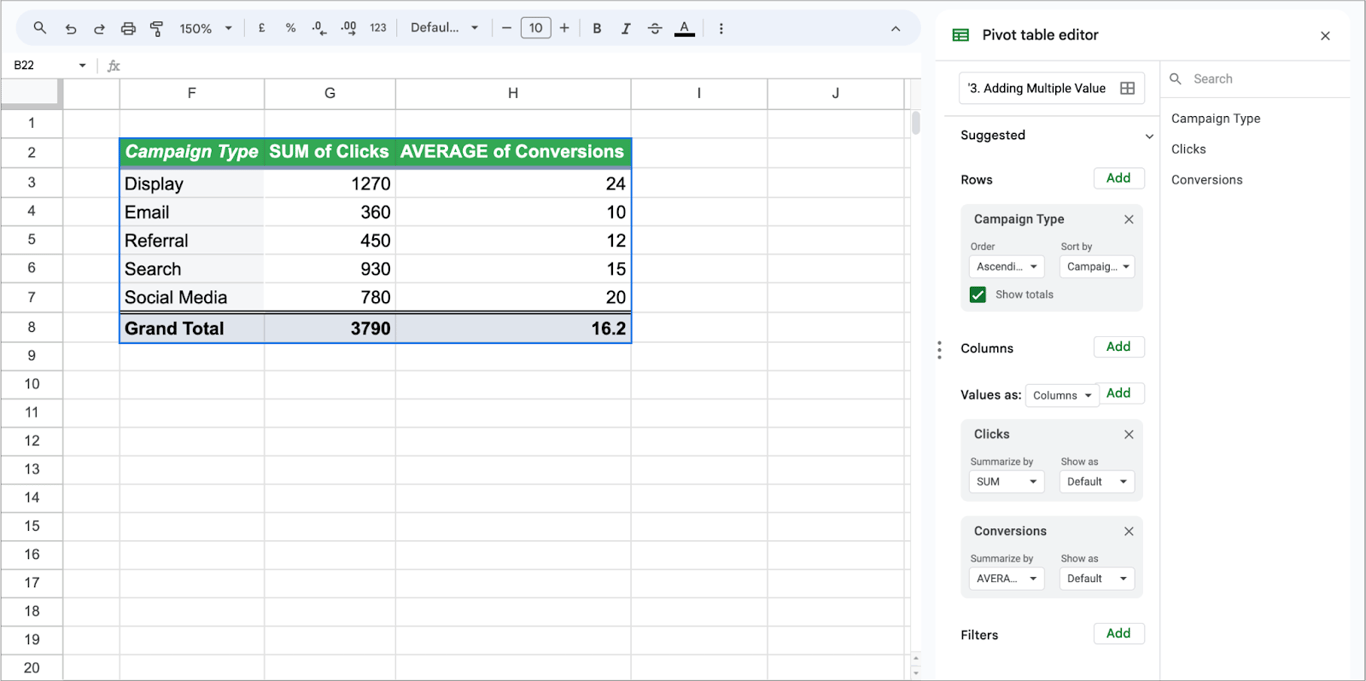Add a field to Rows
Screen dimensions: 1366x681
click(1118, 178)
